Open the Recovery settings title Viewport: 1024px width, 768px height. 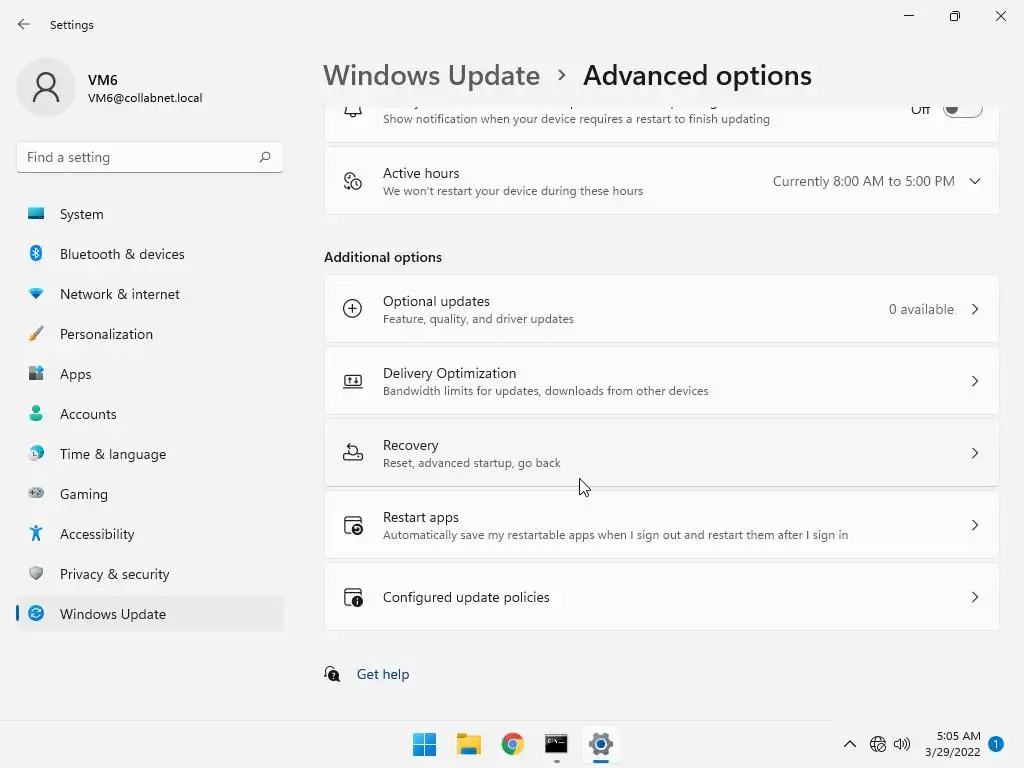410,445
